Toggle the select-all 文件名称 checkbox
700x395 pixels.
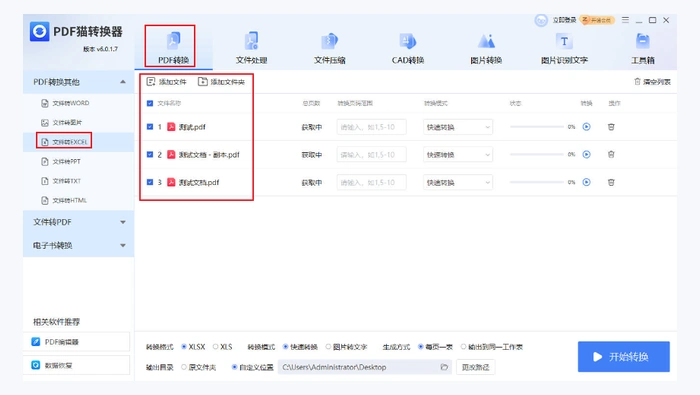[150, 103]
